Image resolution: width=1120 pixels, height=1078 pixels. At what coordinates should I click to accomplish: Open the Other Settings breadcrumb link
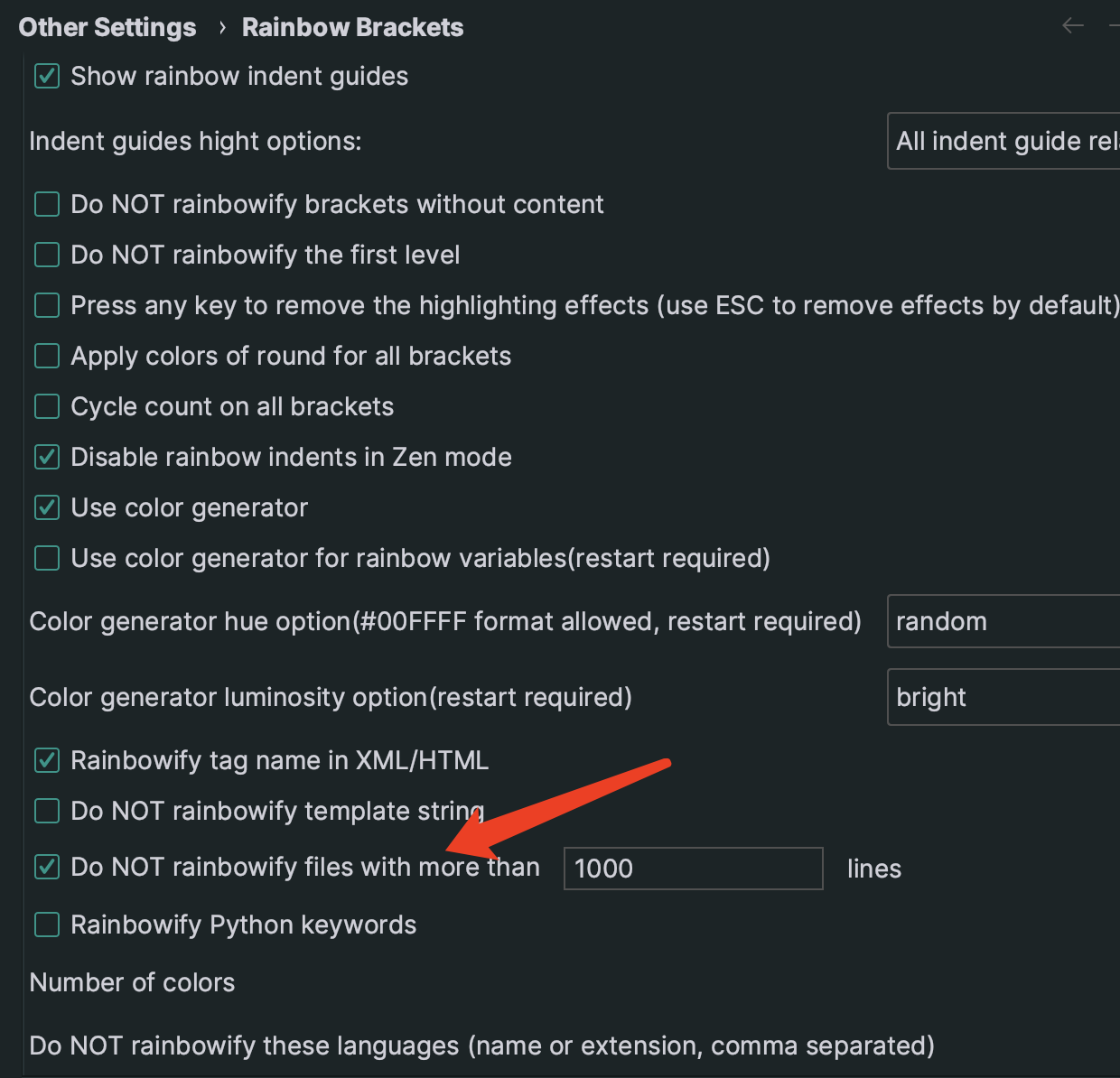click(107, 27)
